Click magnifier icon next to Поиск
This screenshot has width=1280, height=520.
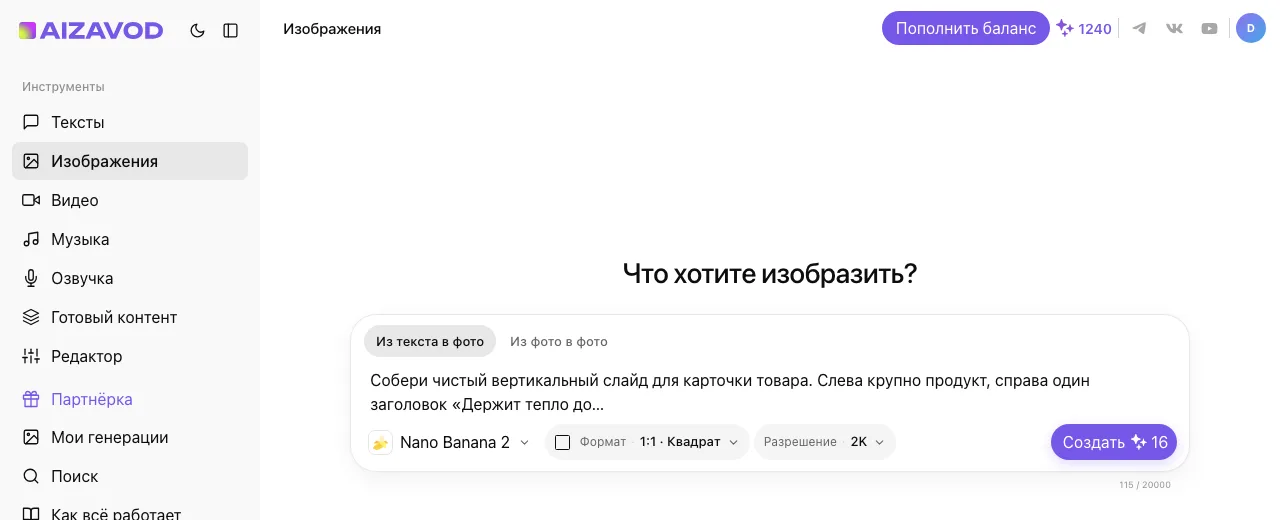31,476
